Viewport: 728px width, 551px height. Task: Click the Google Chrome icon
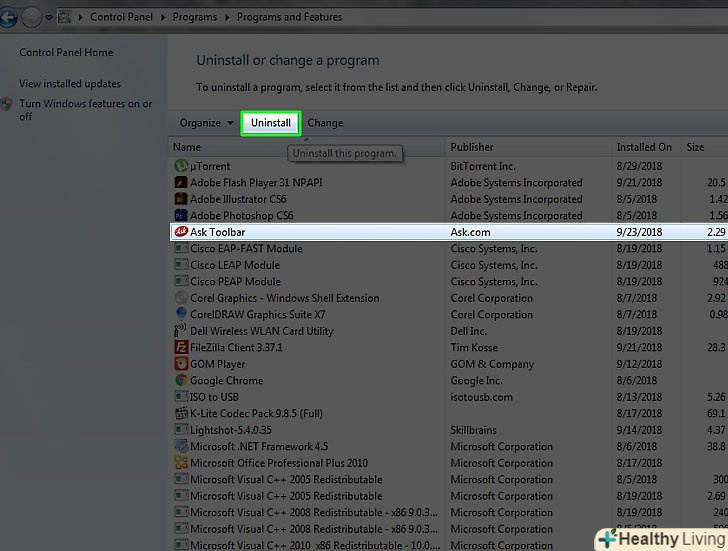point(181,380)
